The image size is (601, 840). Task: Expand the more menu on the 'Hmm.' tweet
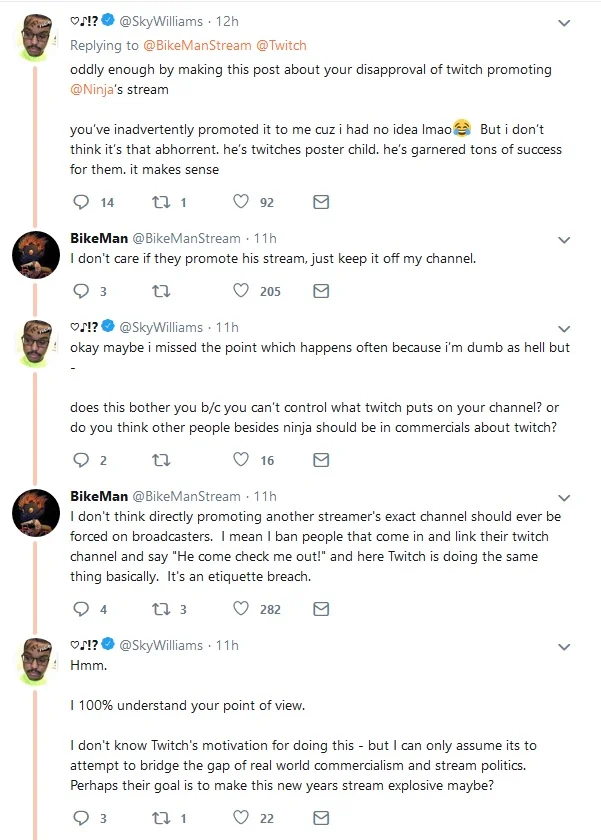coord(564,647)
